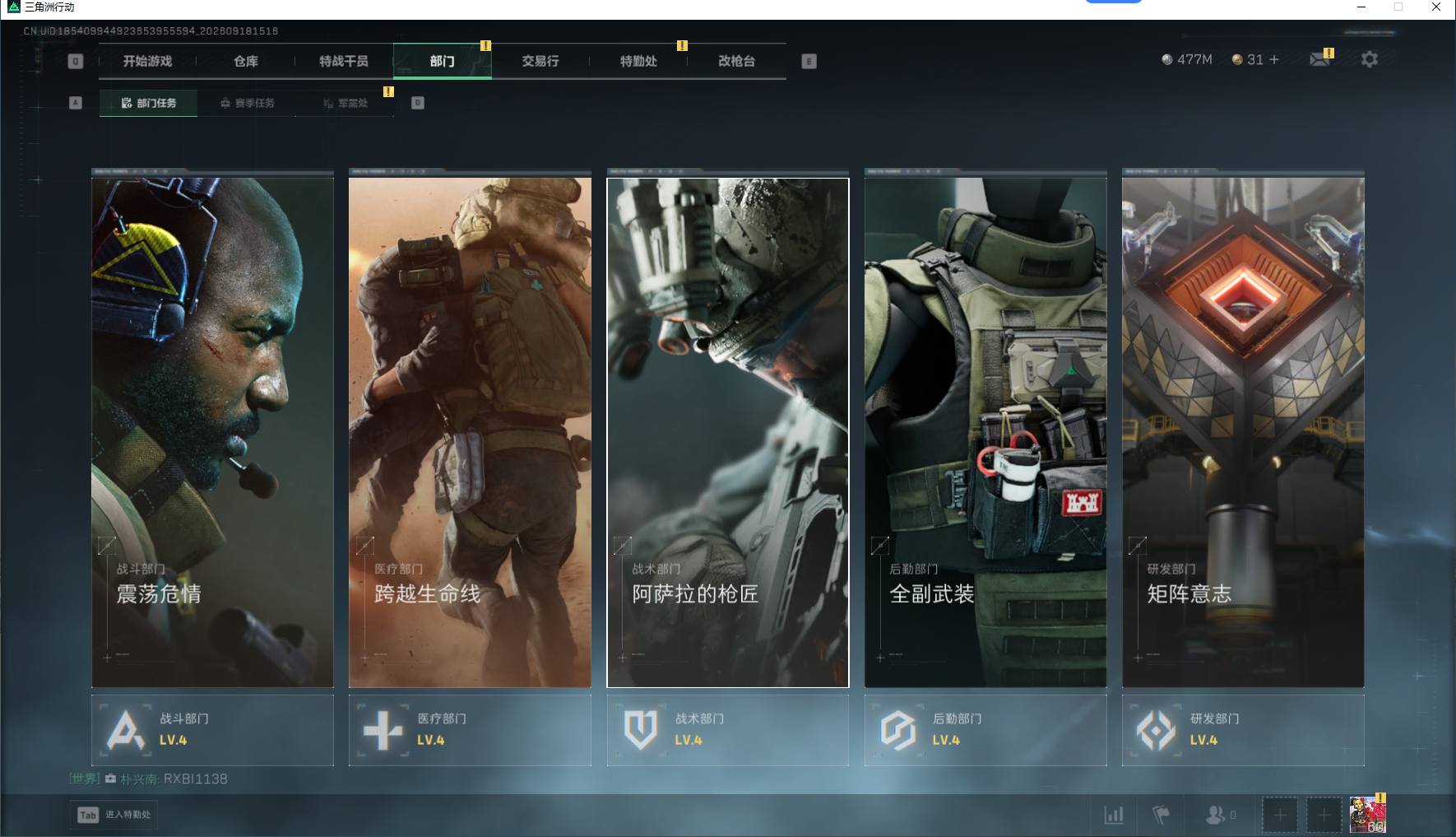Click the CN UID text at top

[x=151, y=30]
